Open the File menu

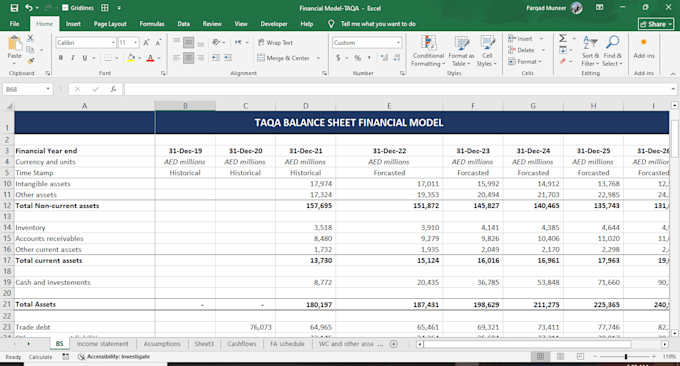click(14, 24)
